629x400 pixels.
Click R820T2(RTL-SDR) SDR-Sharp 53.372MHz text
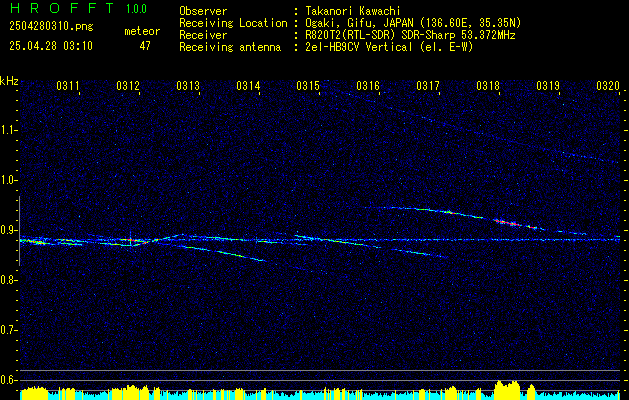click(x=410, y=35)
